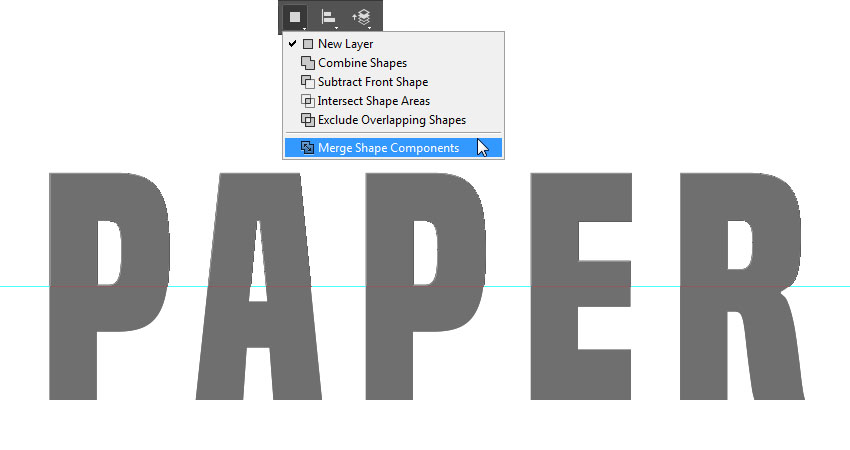Click the Subtract Front Shape icon
The image size is (850, 450).
pos(307,82)
